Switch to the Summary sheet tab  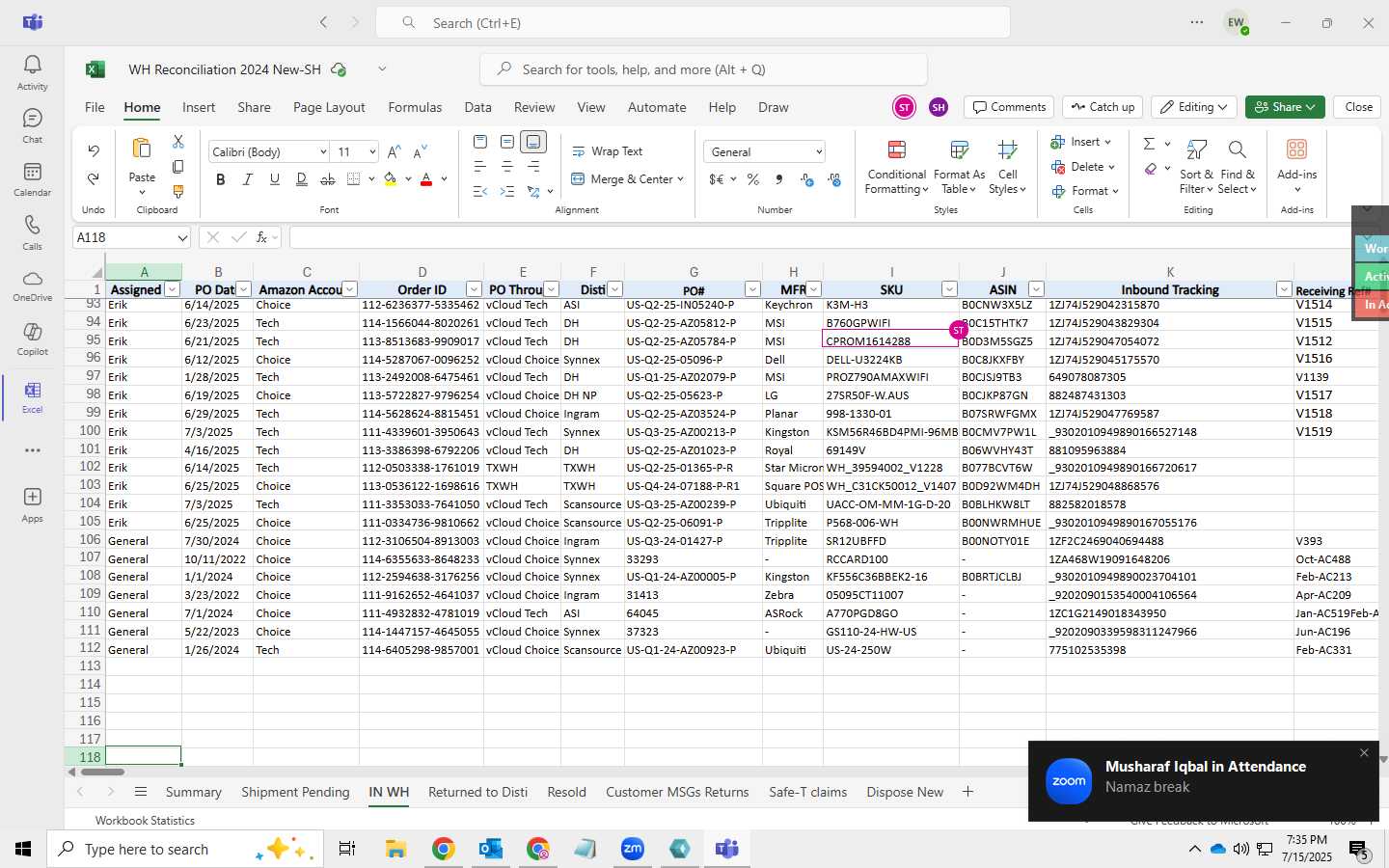194,792
